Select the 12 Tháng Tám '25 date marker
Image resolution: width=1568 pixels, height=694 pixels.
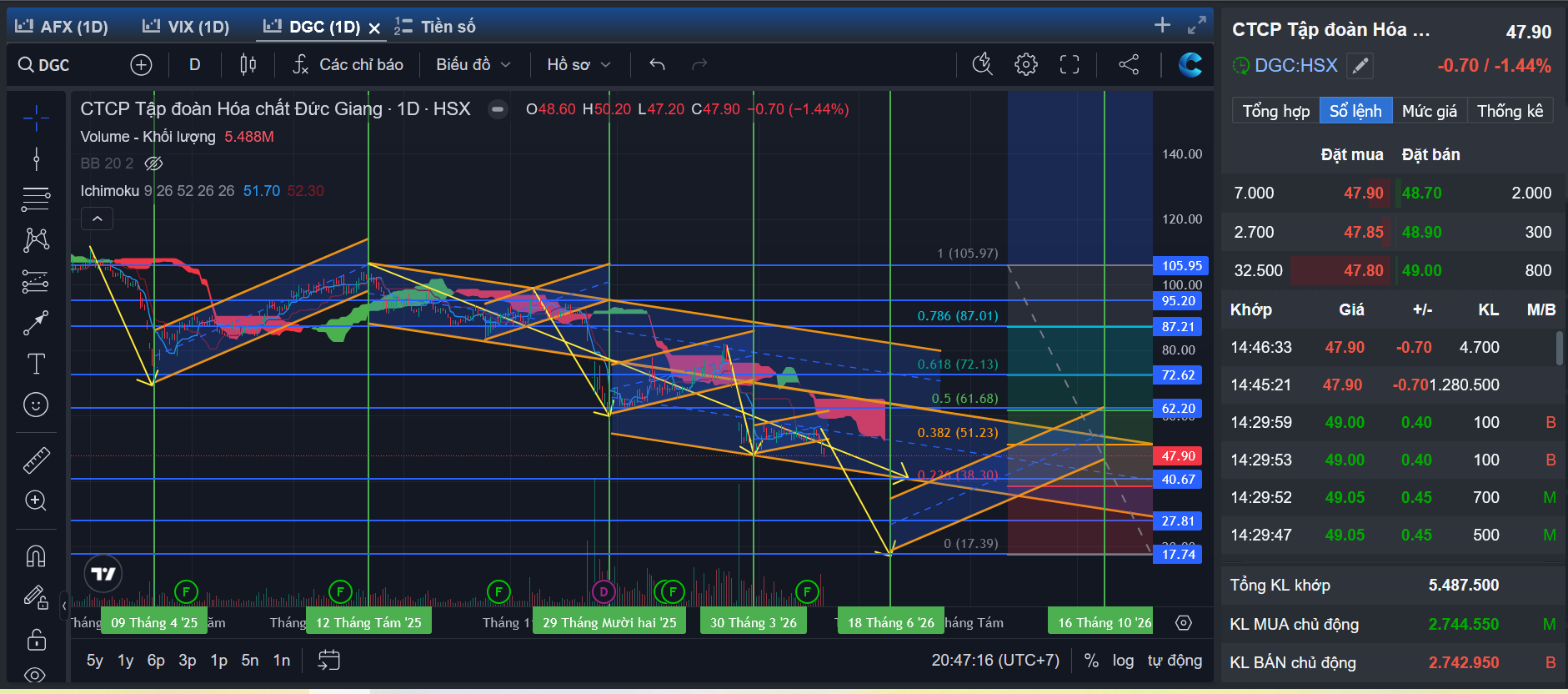(x=368, y=622)
